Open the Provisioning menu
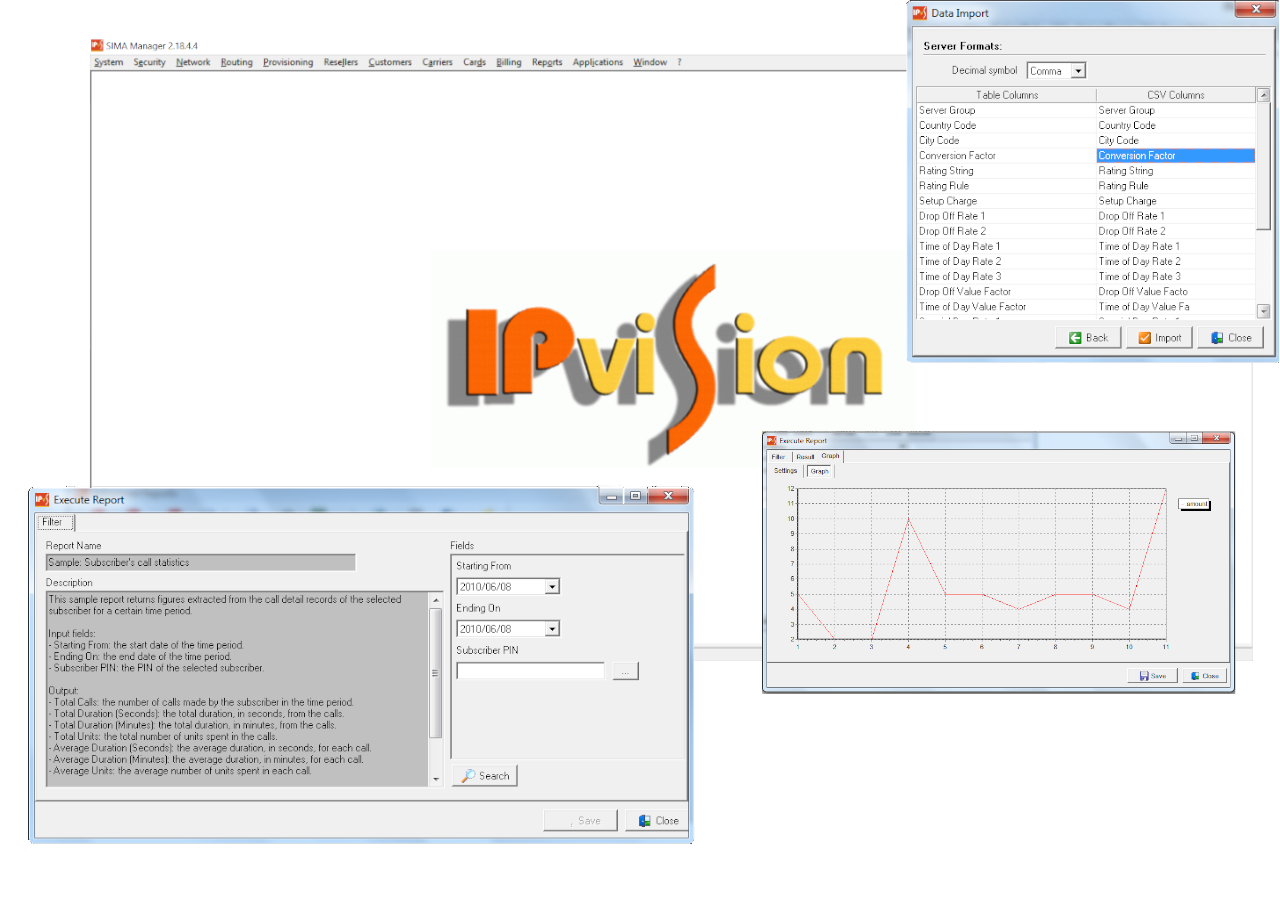The image size is (1280, 920). coord(288,62)
